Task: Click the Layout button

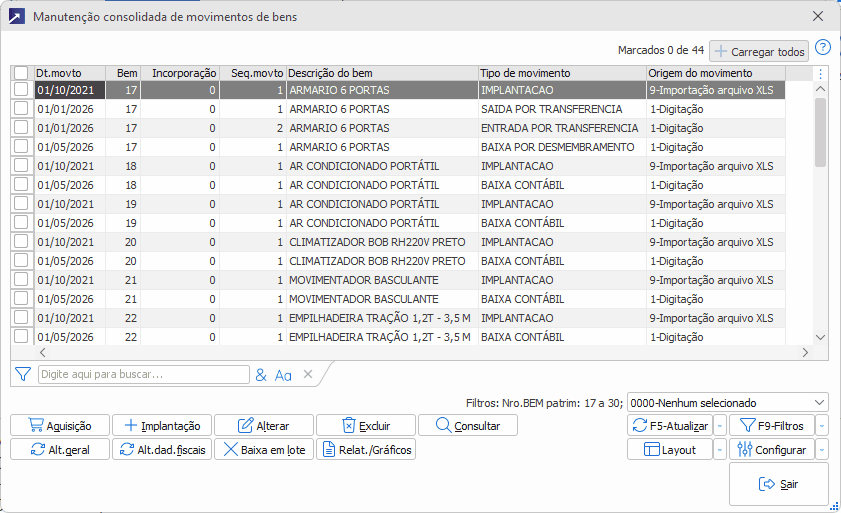Action: point(670,450)
